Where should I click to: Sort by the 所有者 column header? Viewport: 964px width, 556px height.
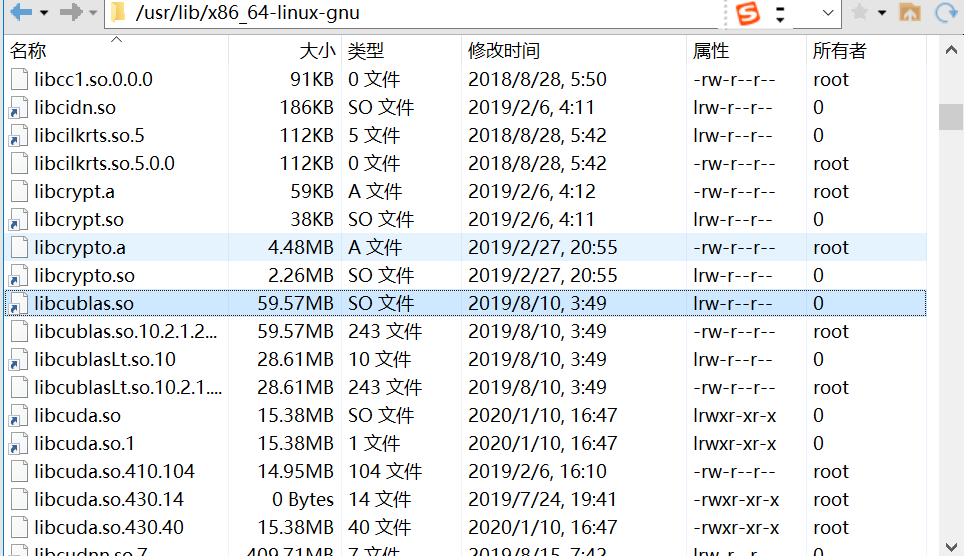866,50
